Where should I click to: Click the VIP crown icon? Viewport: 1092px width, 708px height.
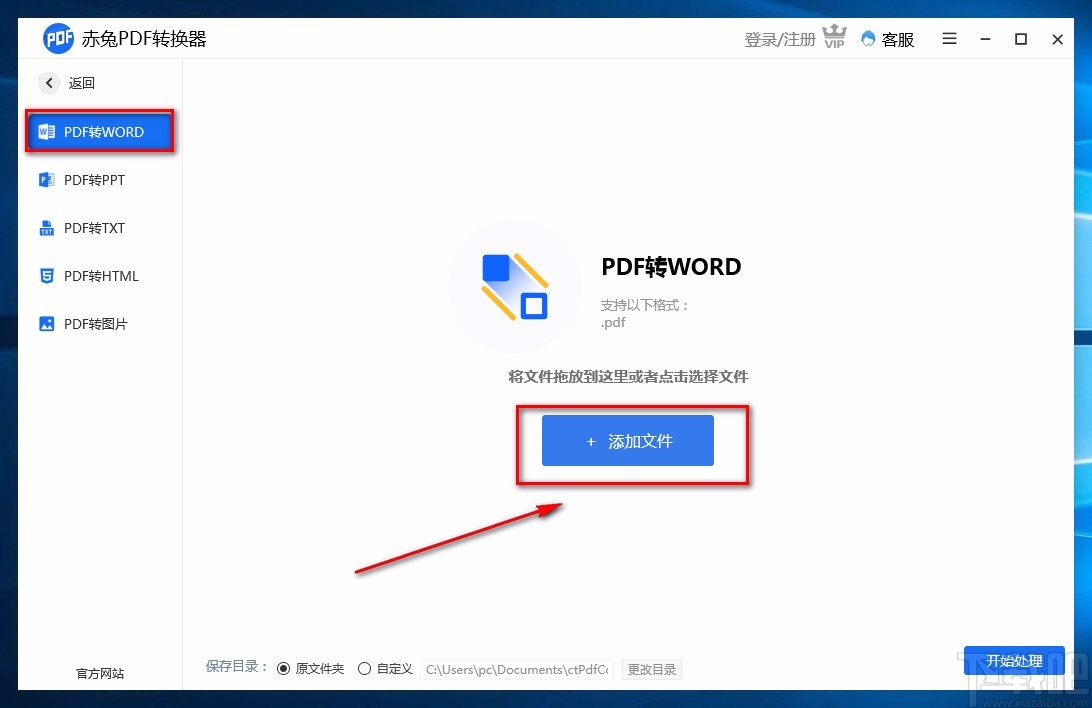tap(835, 38)
